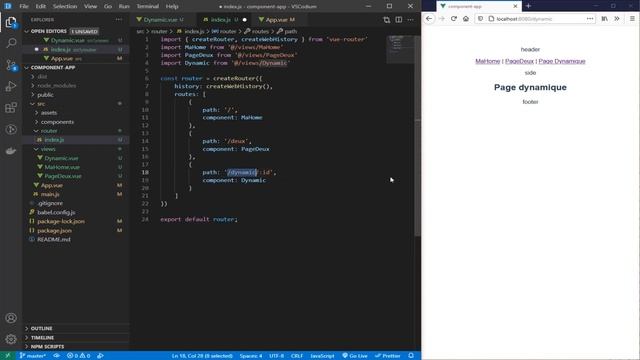
Task: Click the notifications bell in status bar
Action: click(411, 356)
